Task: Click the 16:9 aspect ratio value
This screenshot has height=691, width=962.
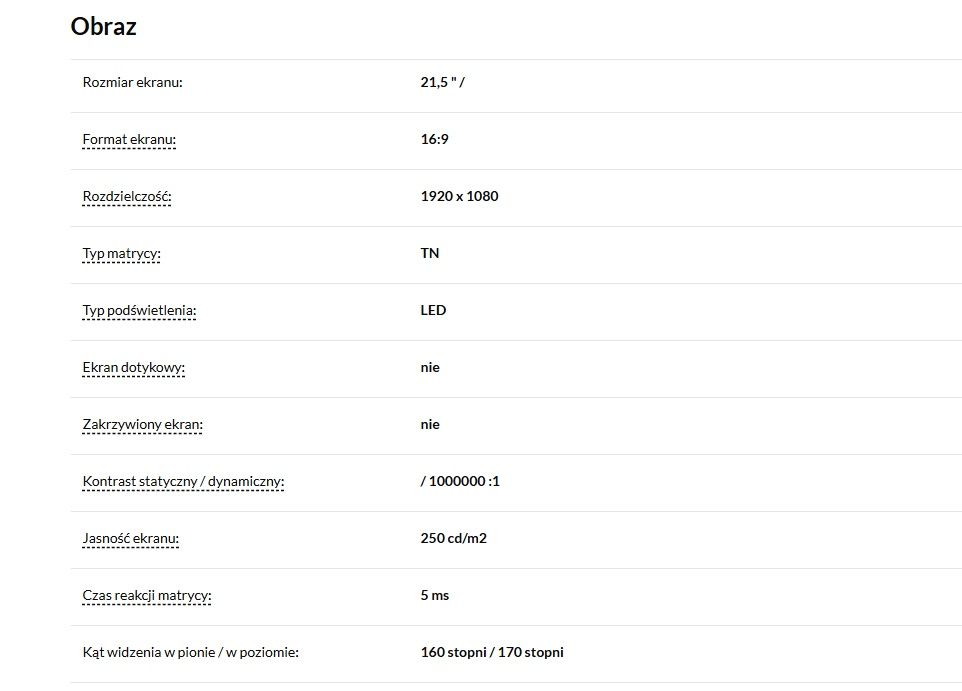Action: [x=434, y=139]
